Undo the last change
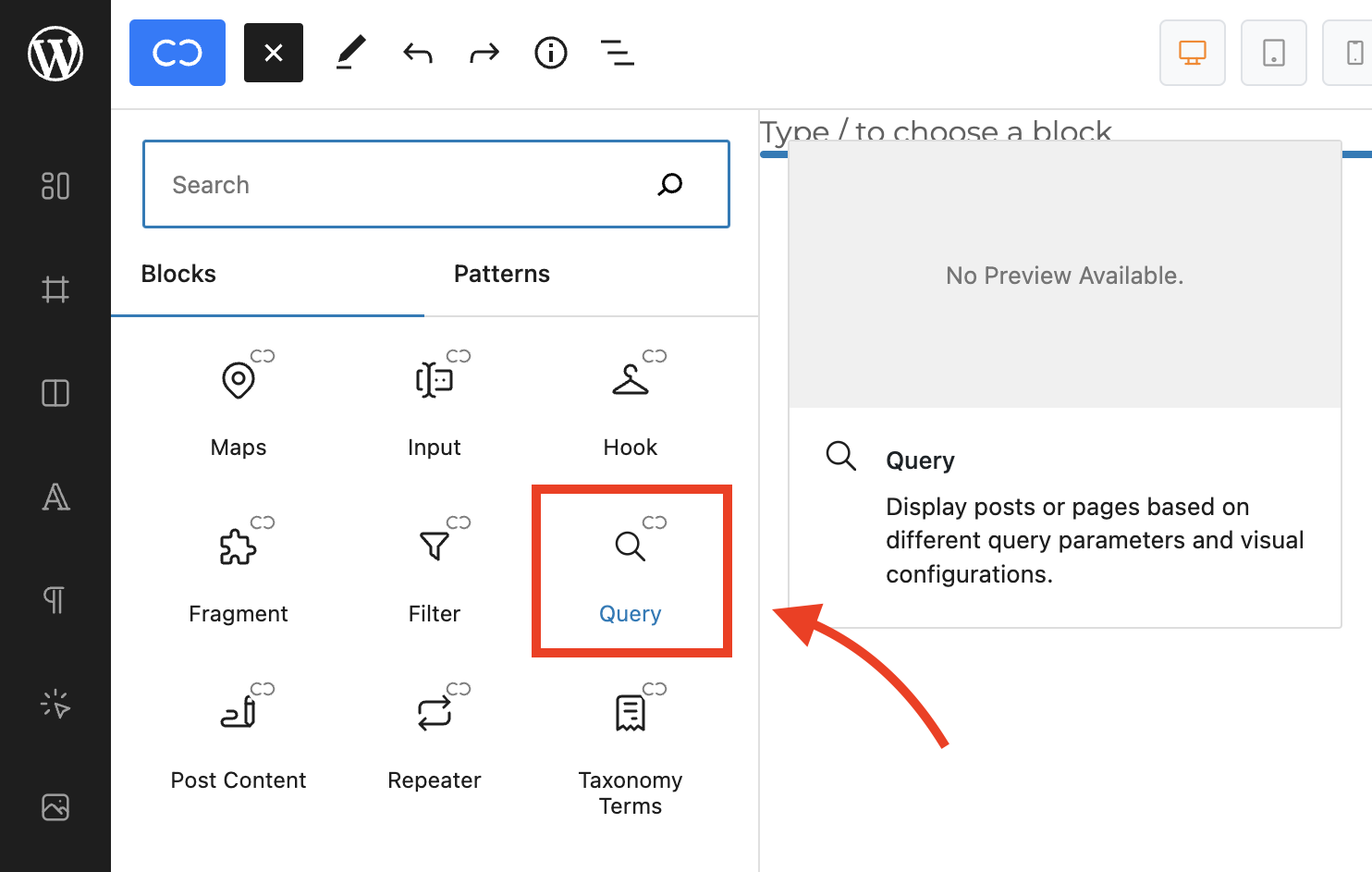 [x=418, y=53]
